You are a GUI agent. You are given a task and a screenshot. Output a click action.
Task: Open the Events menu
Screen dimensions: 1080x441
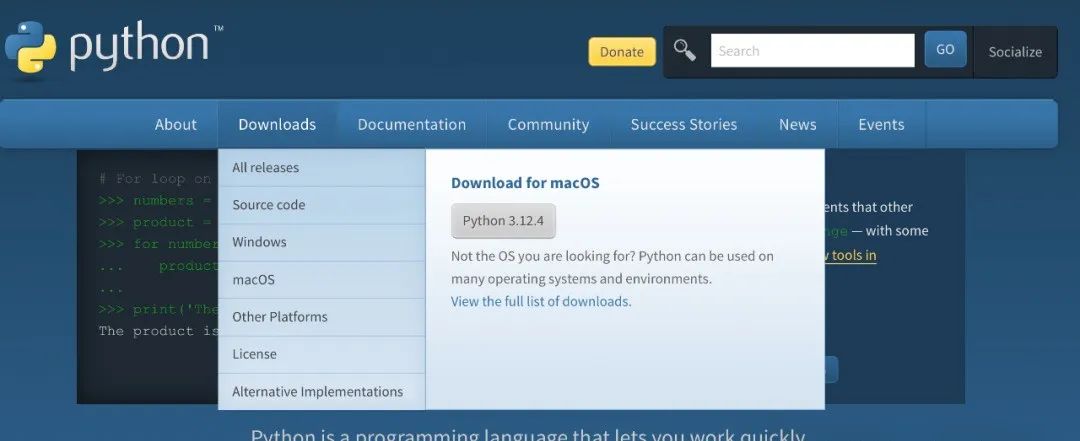(881, 125)
